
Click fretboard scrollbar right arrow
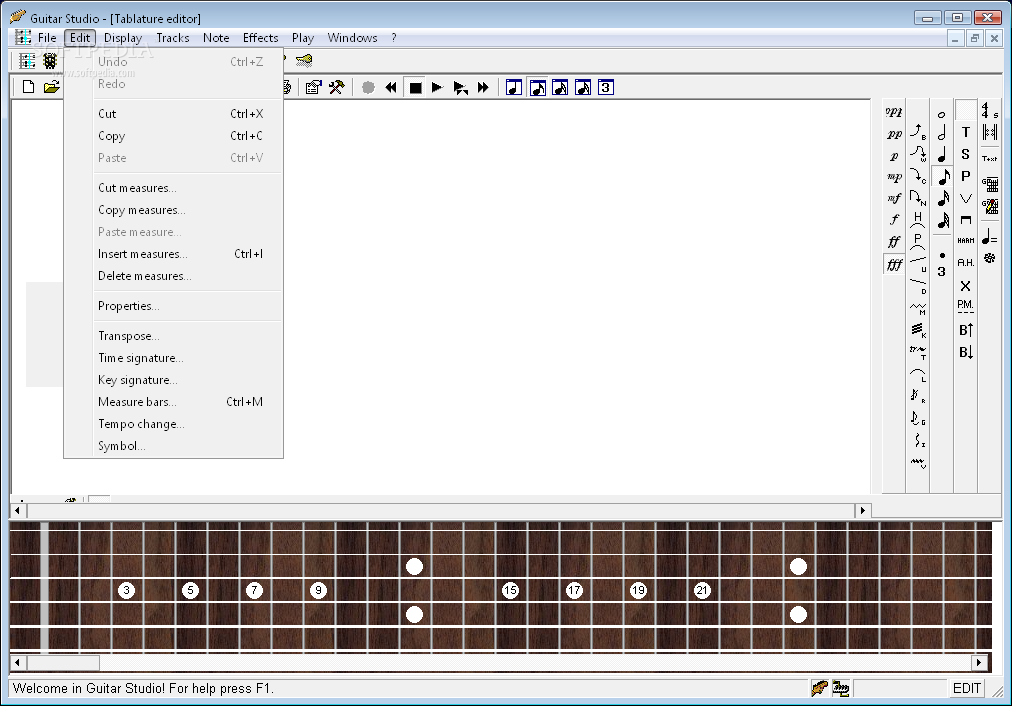click(979, 662)
